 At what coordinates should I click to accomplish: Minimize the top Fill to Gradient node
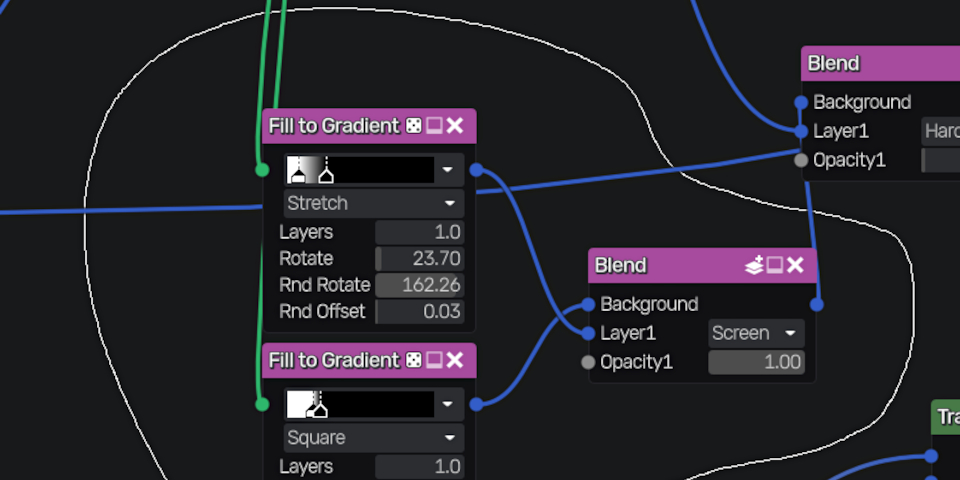click(x=434, y=126)
